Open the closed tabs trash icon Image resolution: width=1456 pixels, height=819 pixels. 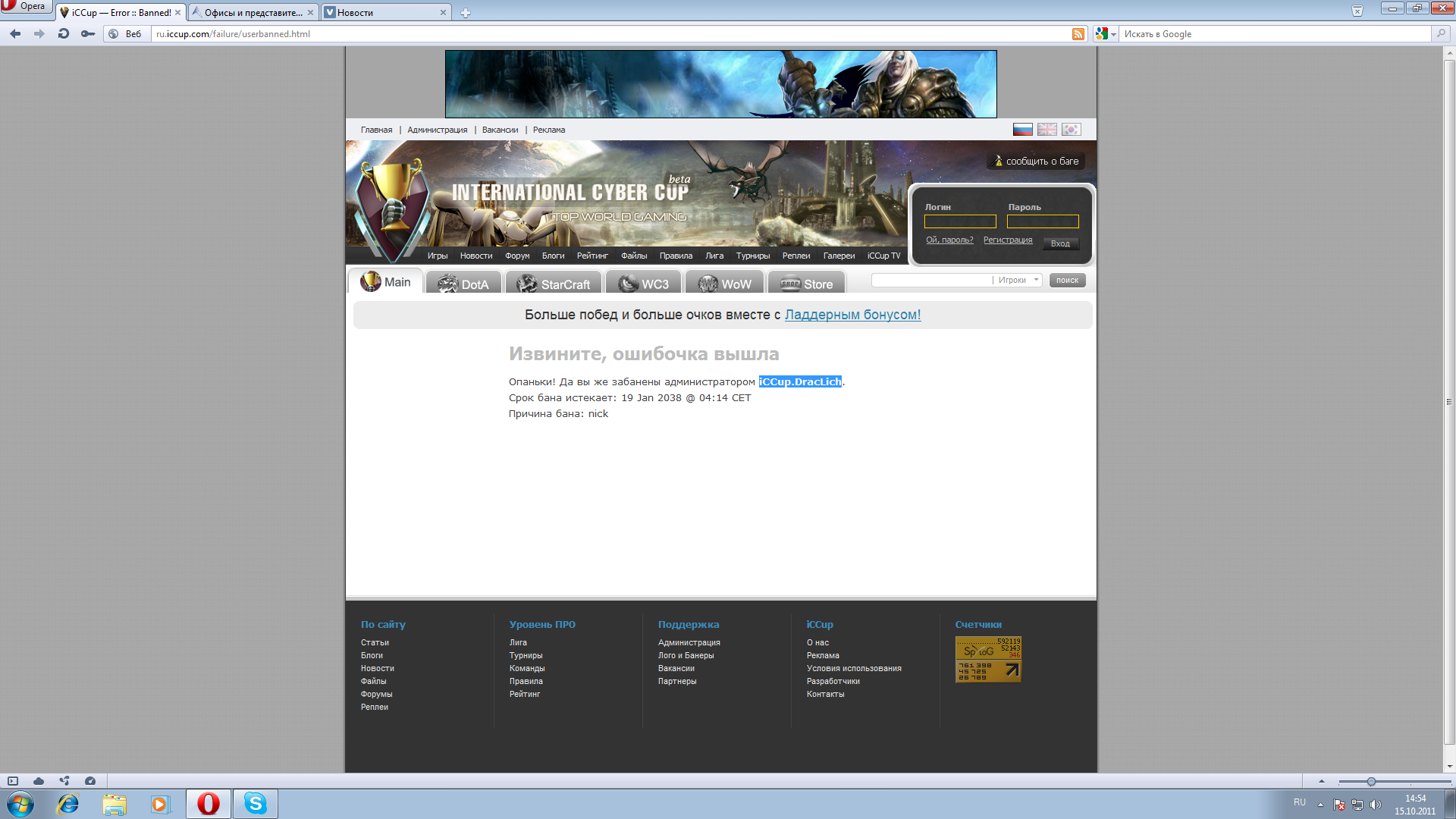click(1357, 11)
